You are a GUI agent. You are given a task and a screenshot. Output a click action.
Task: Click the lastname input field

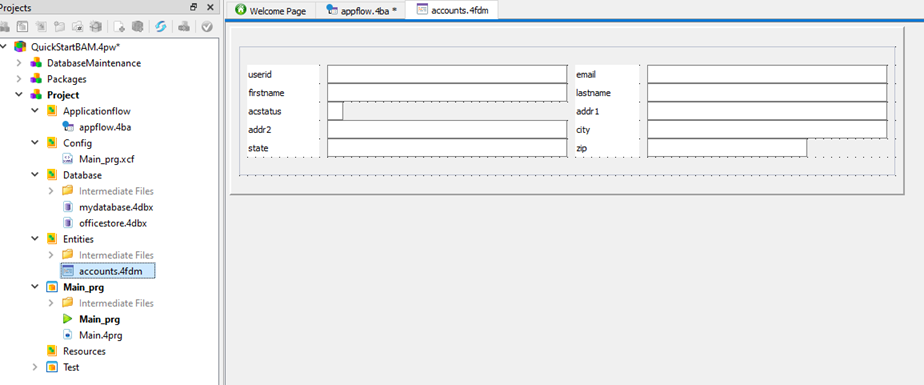tap(767, 93)
